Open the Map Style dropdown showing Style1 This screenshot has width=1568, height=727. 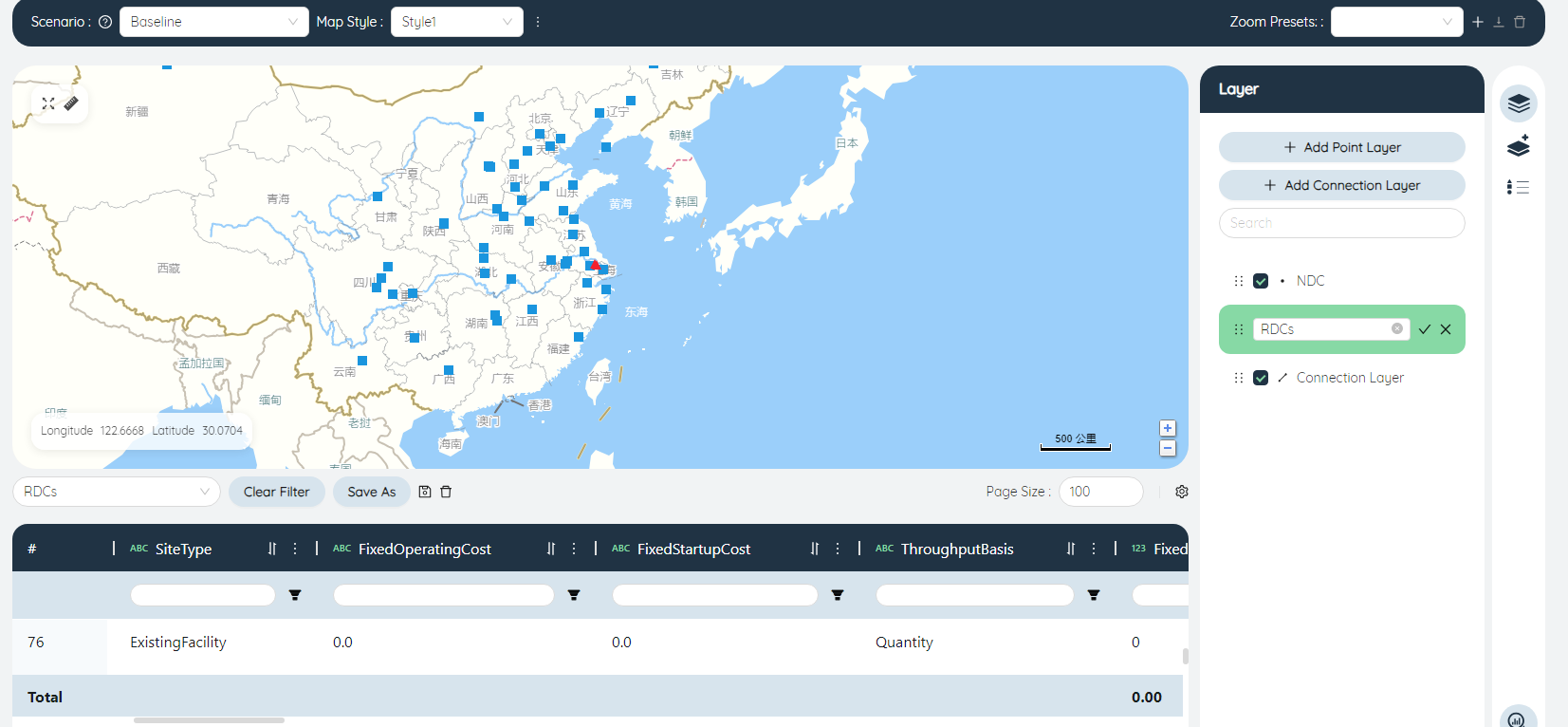point(457,22)
